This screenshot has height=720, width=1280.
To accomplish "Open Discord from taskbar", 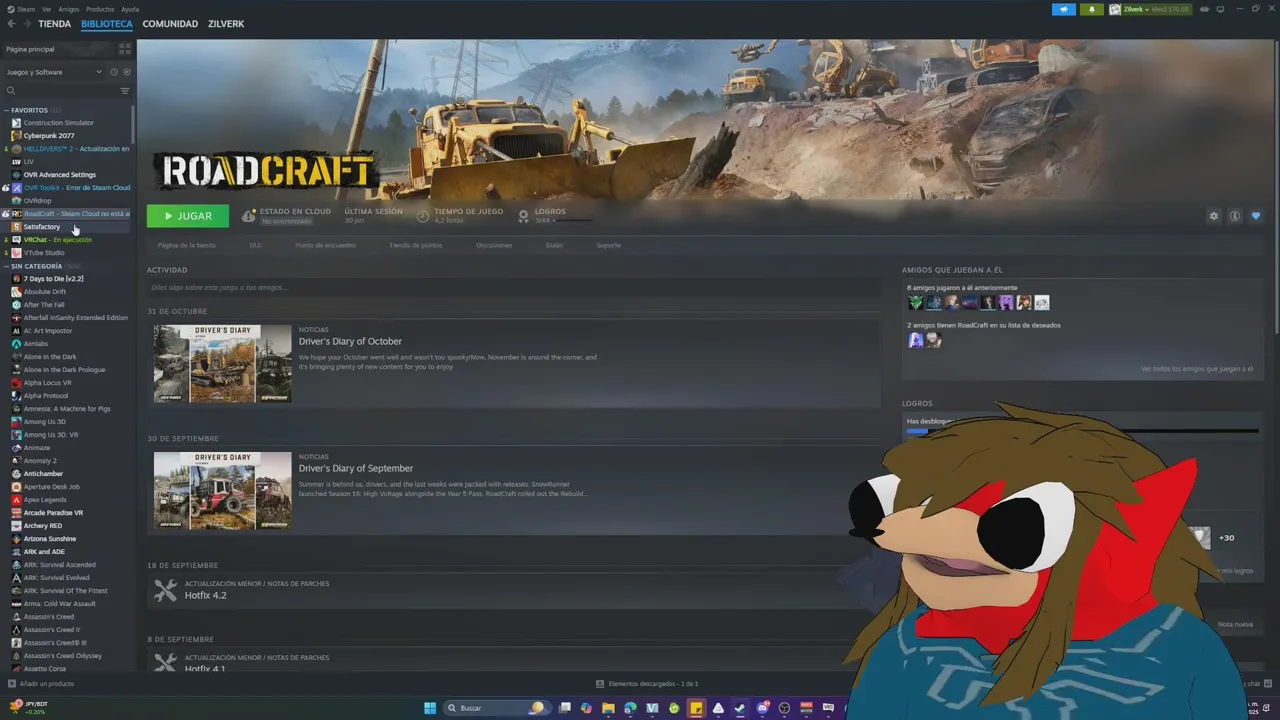I will (762, 708).
